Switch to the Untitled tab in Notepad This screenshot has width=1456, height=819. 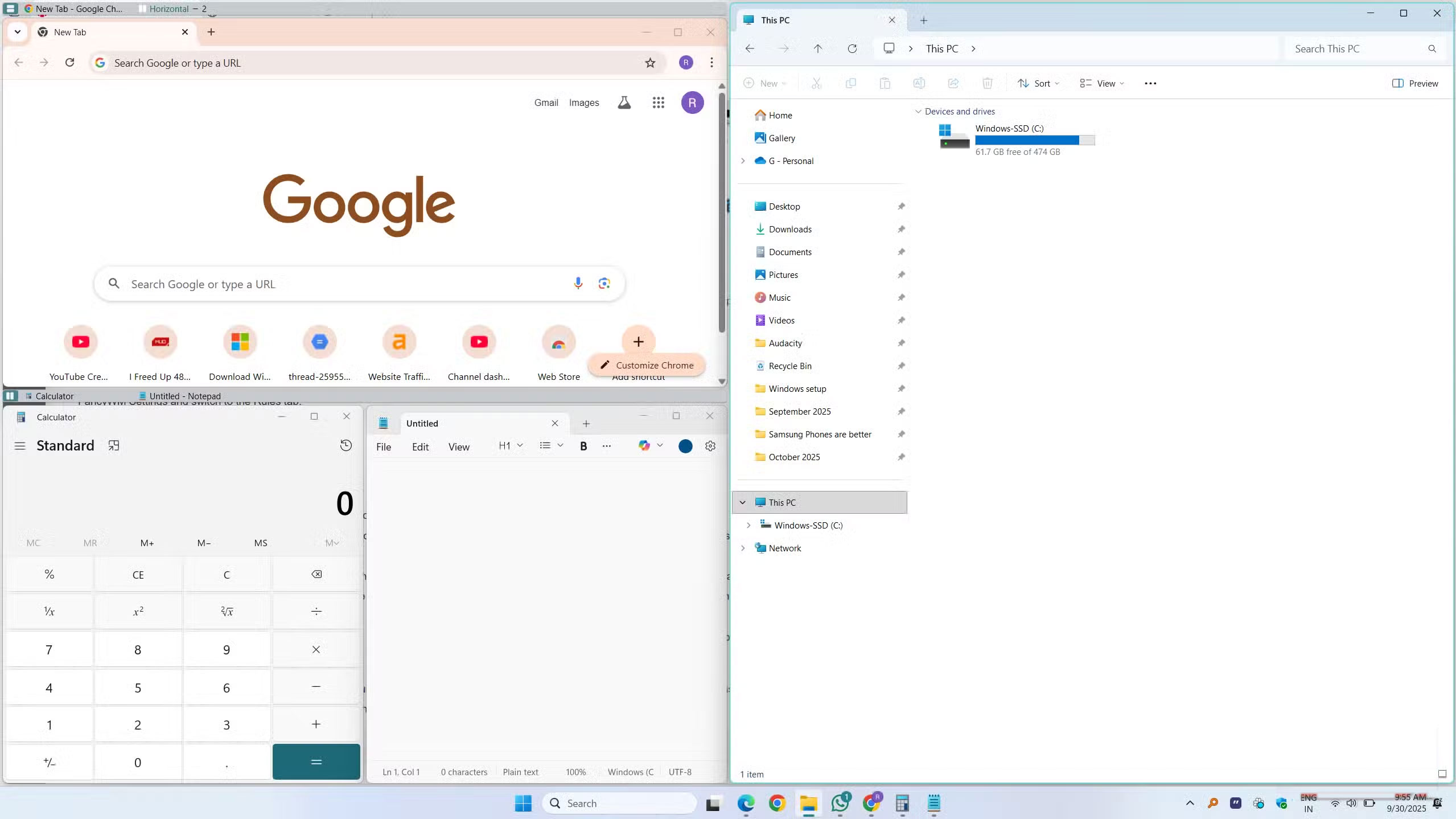[x=422, y=423]
